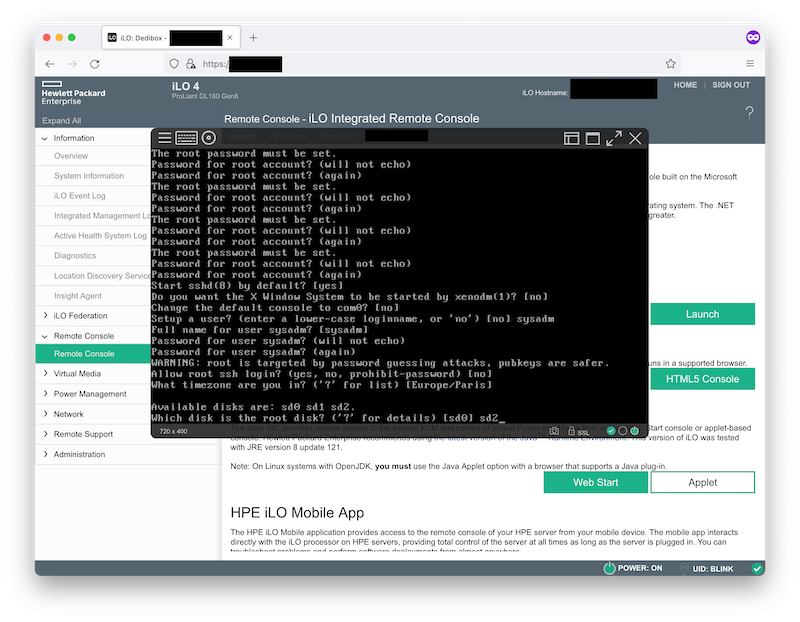Switch console to docked layout view
Screen dimensions: 800x622
point(571,138)
